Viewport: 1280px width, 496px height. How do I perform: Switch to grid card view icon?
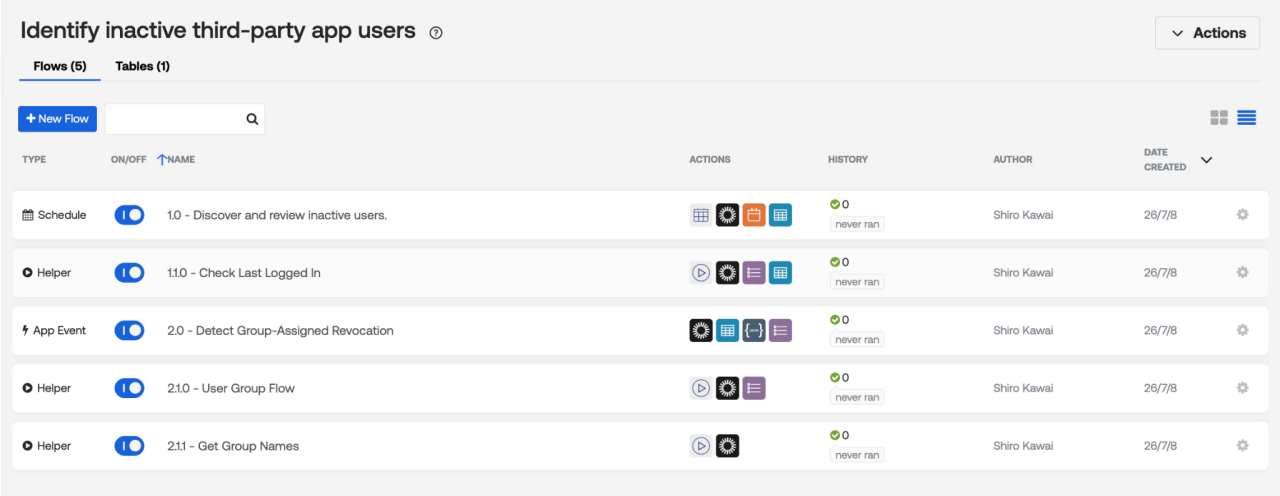point(1219,118)
